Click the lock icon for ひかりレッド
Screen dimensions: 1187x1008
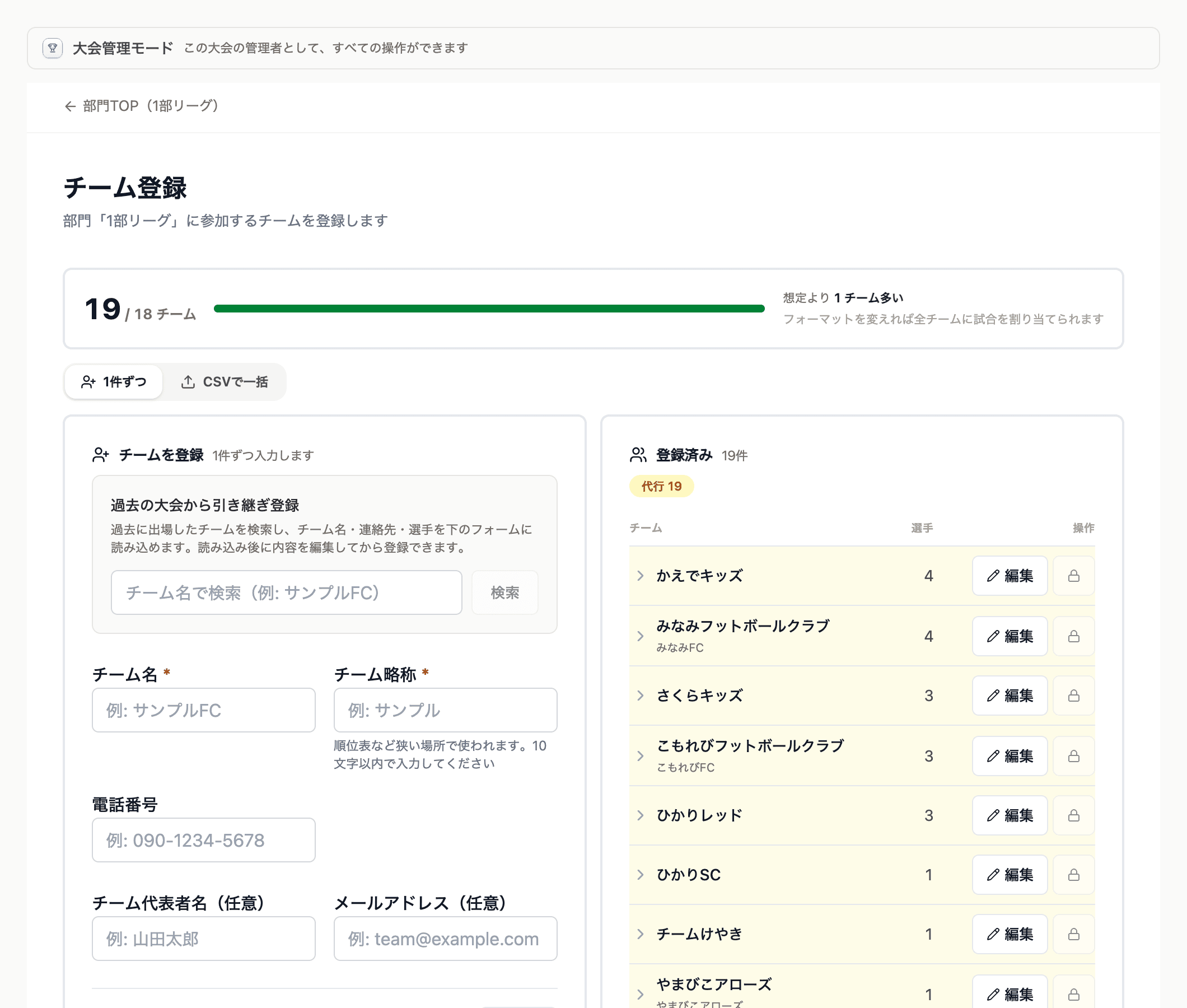pos(1074,815)
